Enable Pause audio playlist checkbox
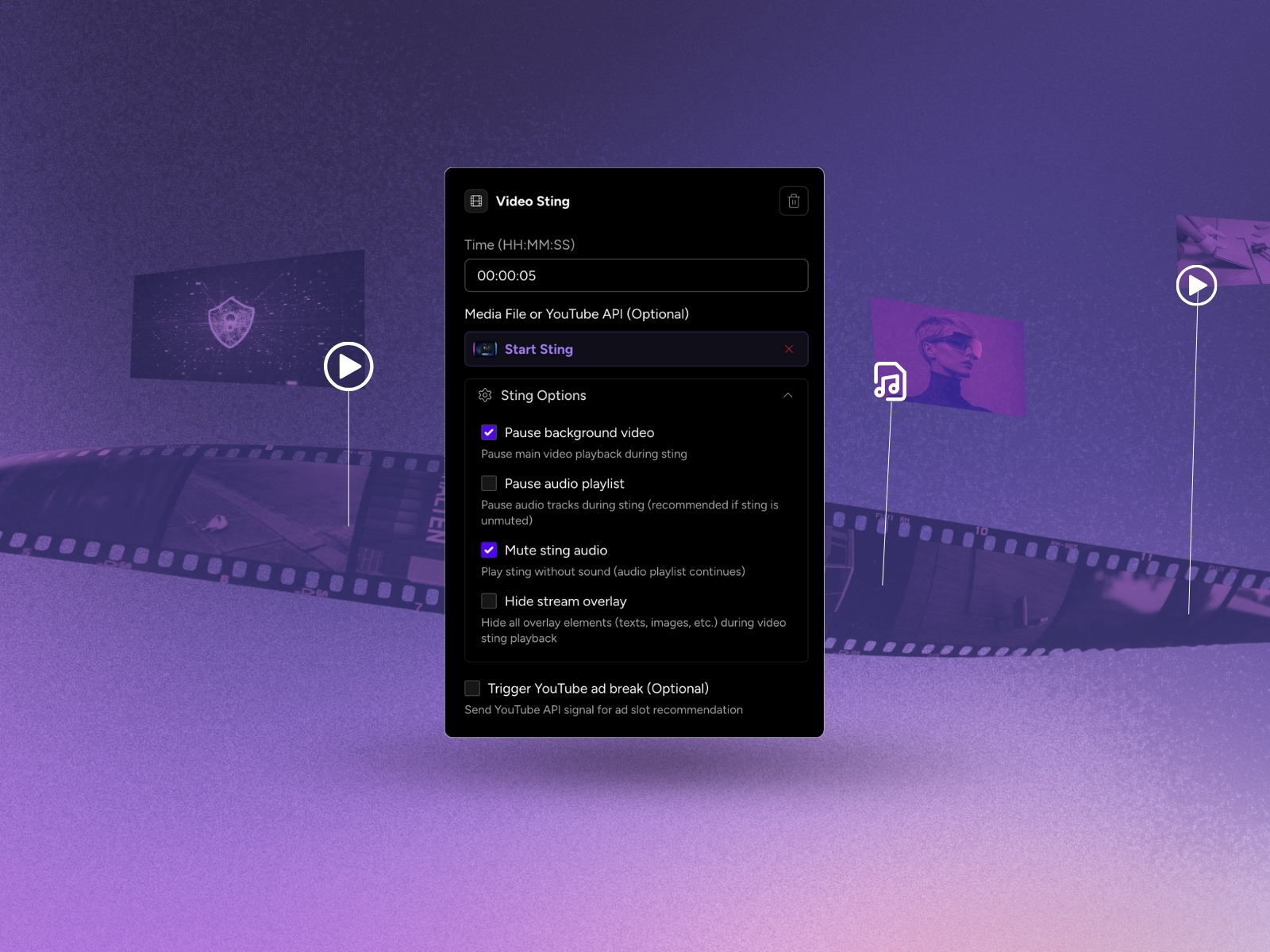Viewport: 1270px width, 952px height. point(489,483)
